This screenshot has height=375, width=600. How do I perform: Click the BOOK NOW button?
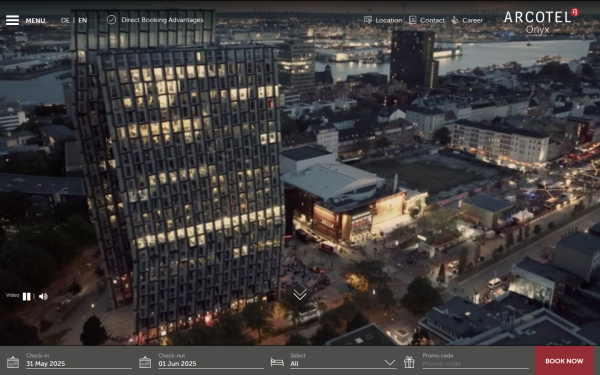point(564,361)
